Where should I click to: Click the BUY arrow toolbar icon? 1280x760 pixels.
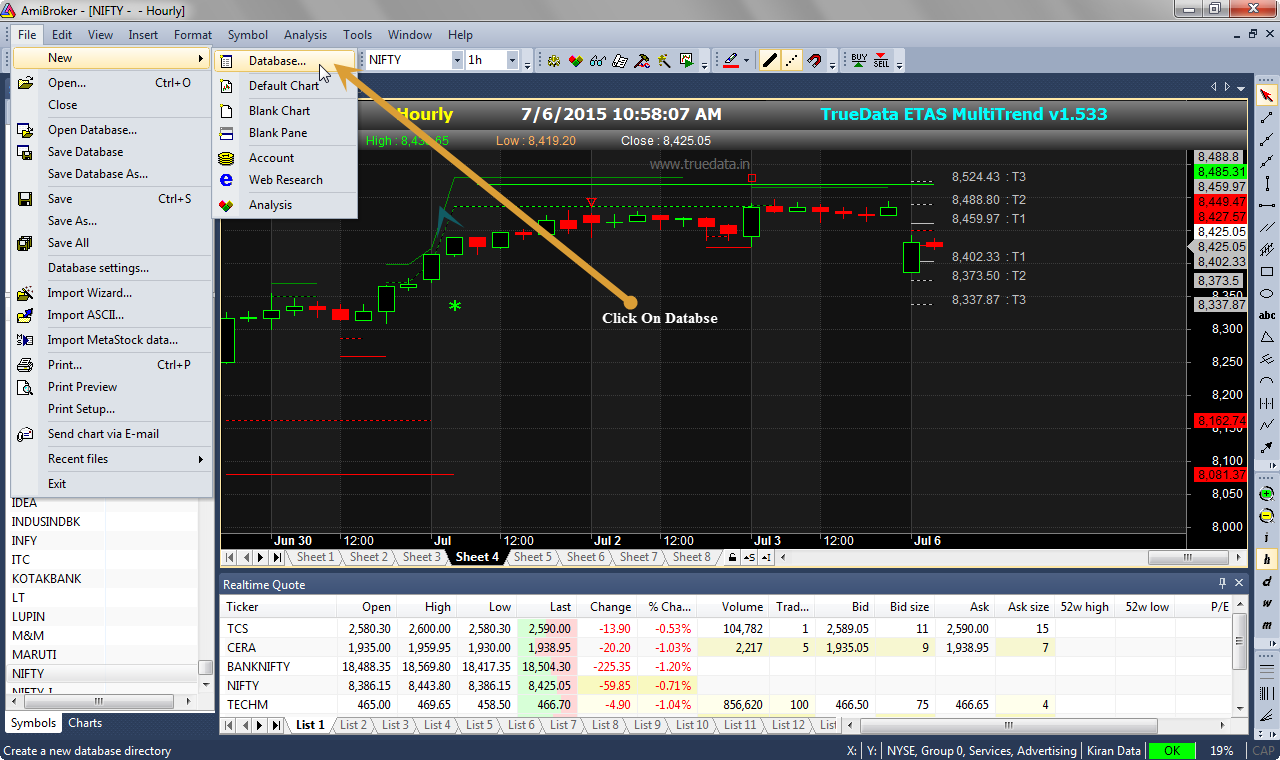coord(859,60)
